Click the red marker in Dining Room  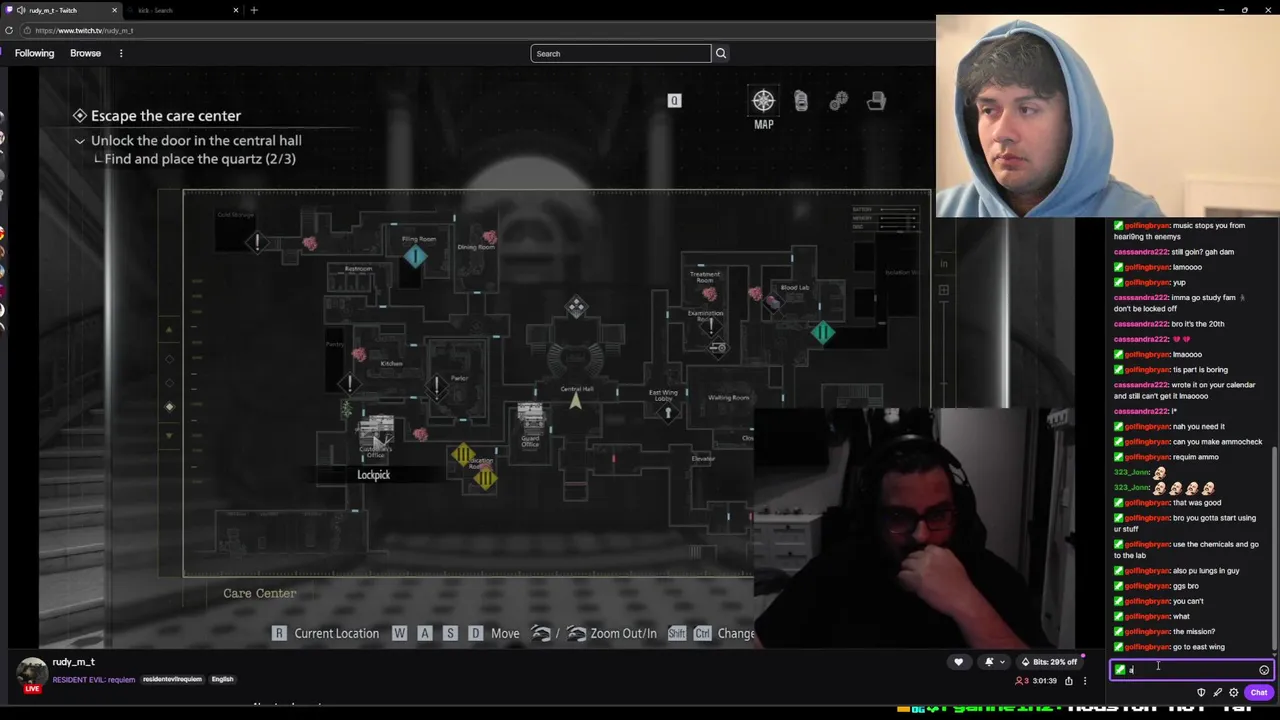(x=489, y=237)
